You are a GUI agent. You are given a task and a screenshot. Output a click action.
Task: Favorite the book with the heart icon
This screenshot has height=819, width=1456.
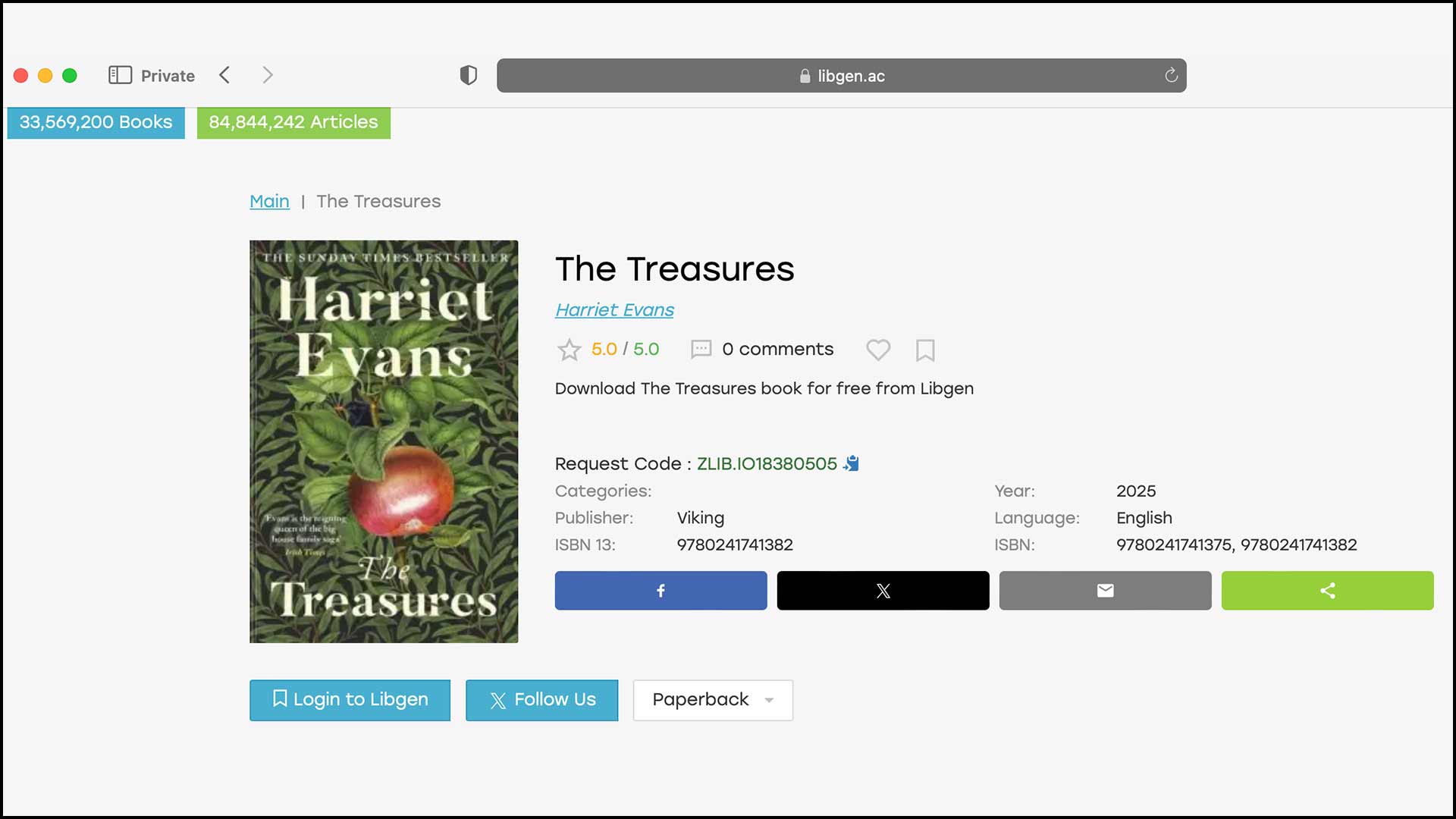click(x=877, y=350)
